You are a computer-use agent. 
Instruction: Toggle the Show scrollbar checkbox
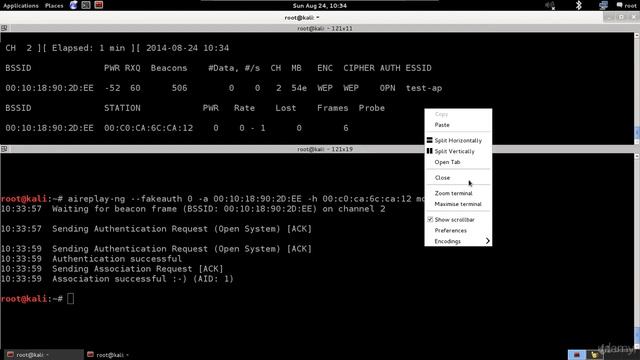click(430, 220)
